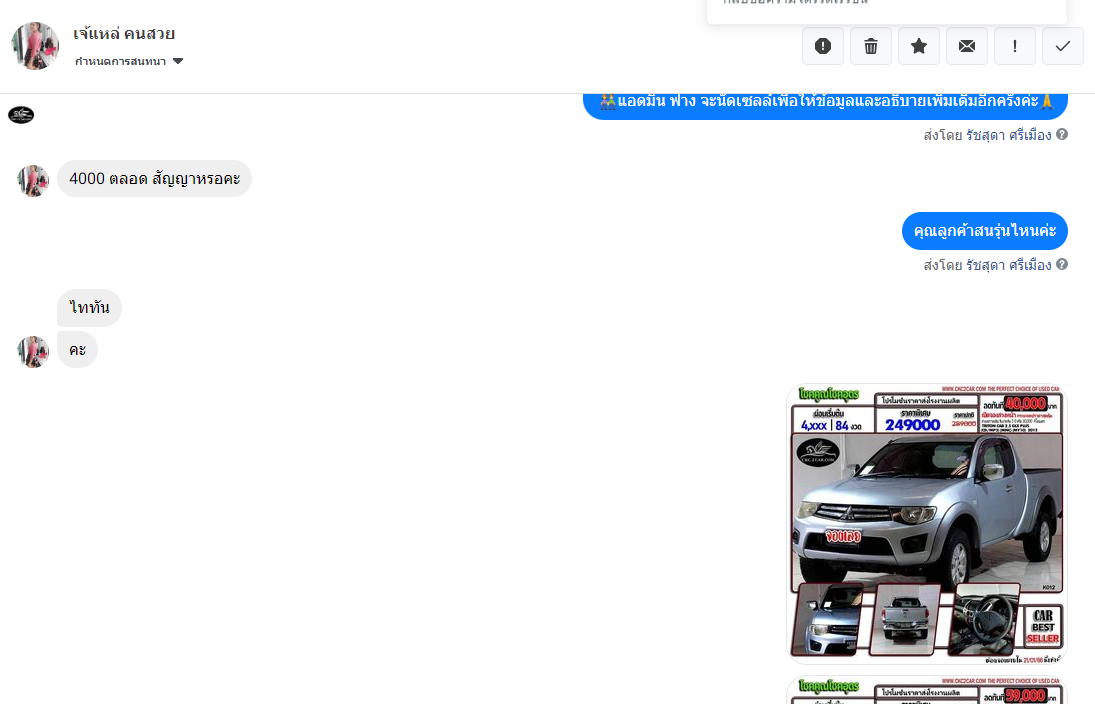The image size is (1095, 715).
Task: Click the black page logo avatar
Action: click(x=21, y=115)
